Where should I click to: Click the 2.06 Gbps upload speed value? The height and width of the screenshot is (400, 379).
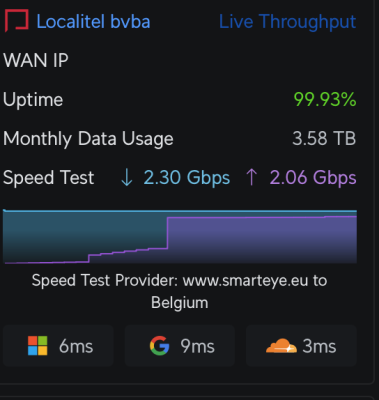pyautogui.click(x=313, y=178)
